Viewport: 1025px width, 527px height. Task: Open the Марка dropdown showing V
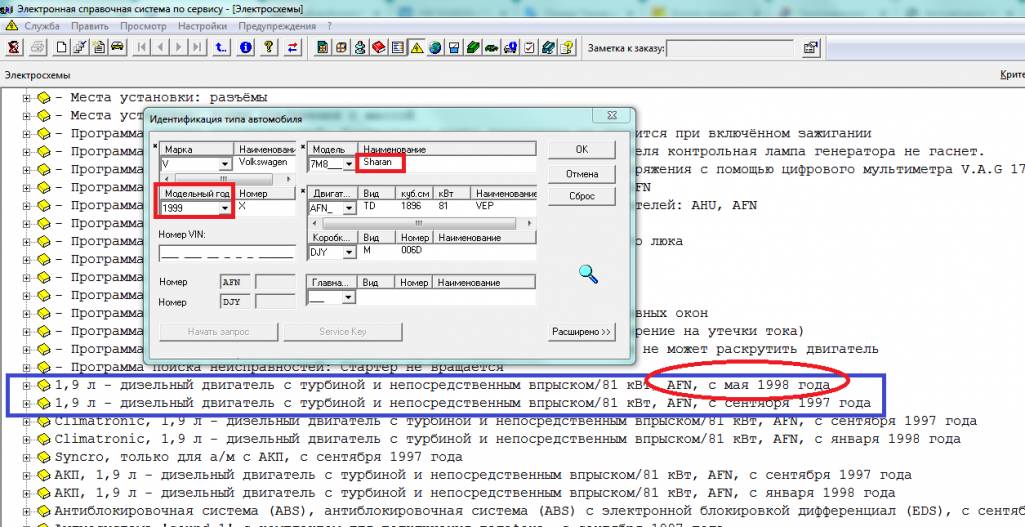(x=224, y=164)
